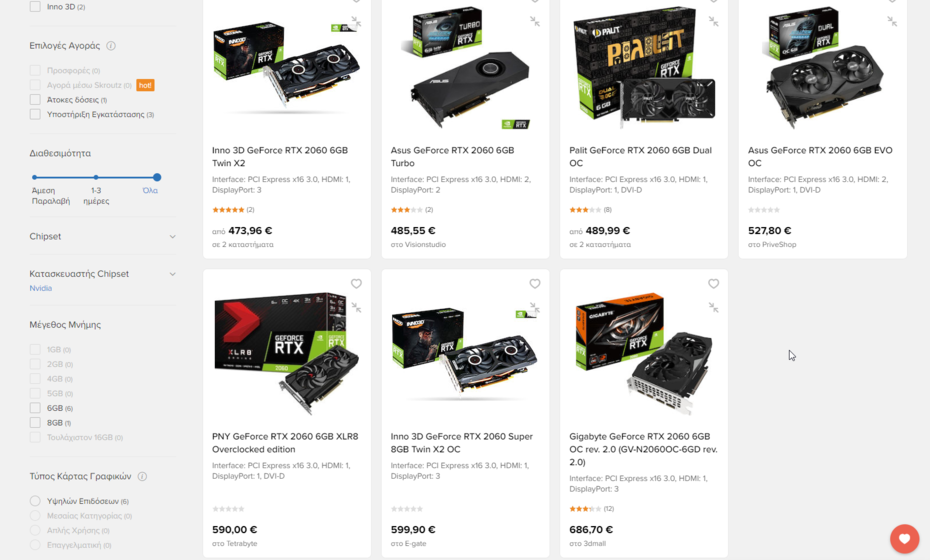Open the floating red favorites heart button
Image resolution: width=930 pixels, height=560 pixels.
(904, 539)
